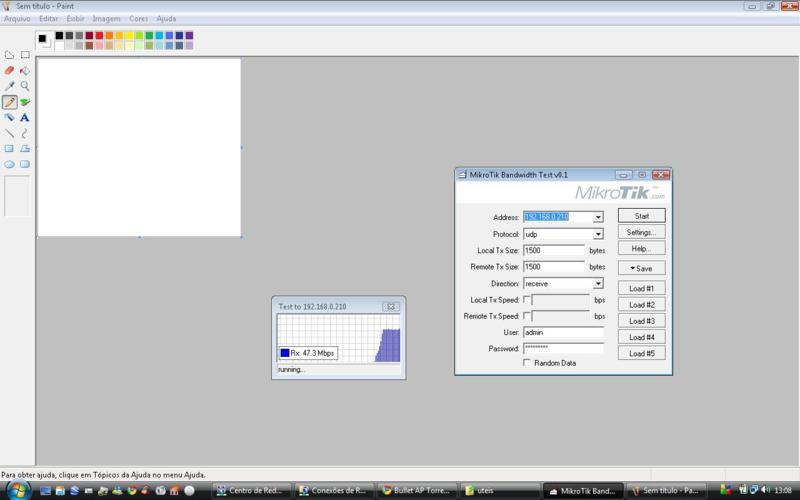
Task: Click the volume icon in system tray
Action: (765, 490)
